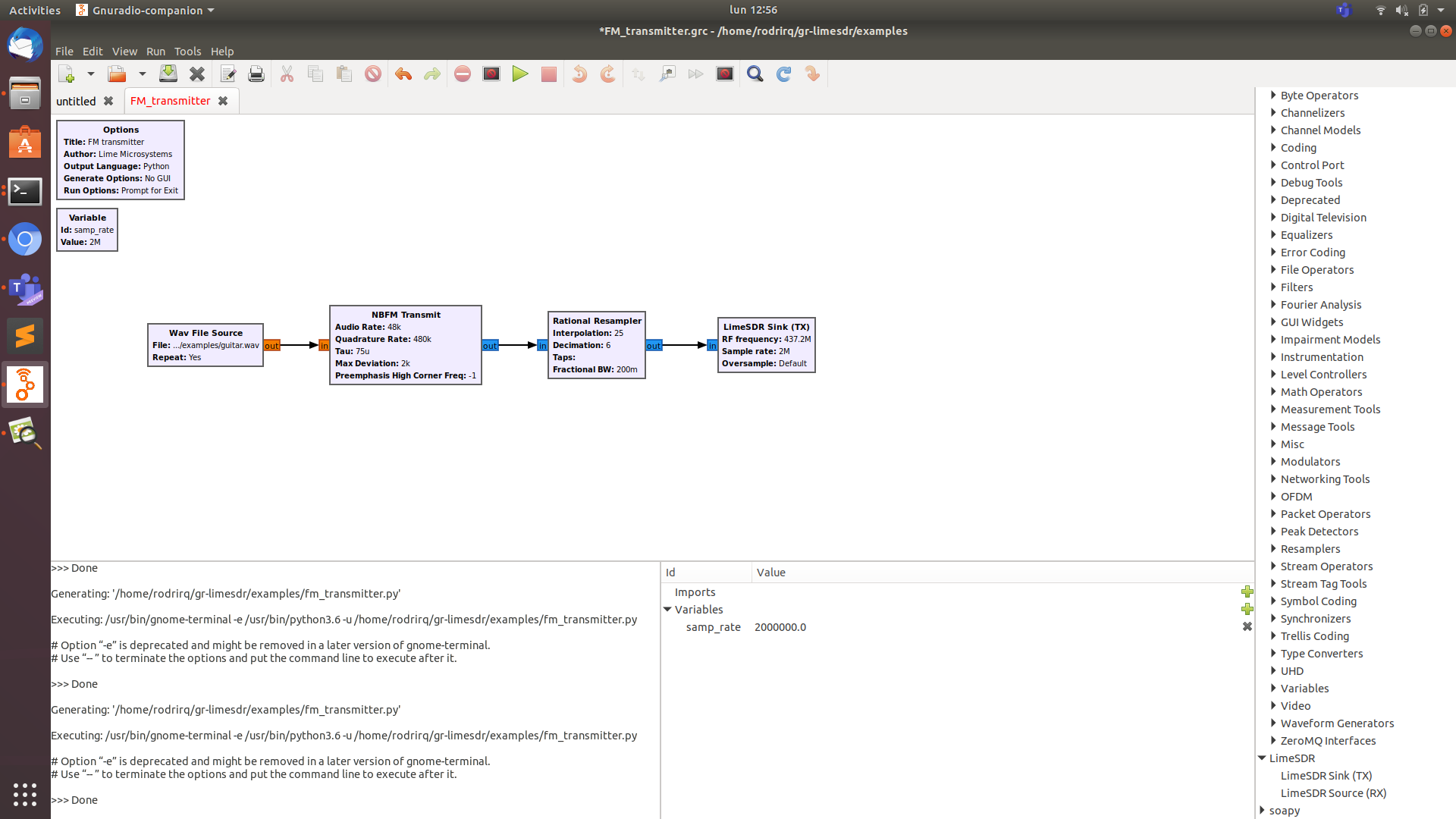Image resolution: width=1456 pixels, height=819 pixels.
Task: Open Terminal from the Ubuntu dock
Action: point(25,191)
